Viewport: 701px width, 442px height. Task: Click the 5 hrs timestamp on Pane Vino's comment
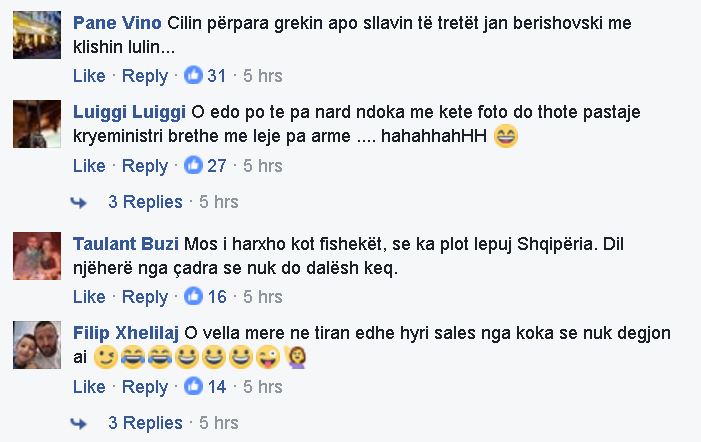pyautogui.click(x=263, y=75)
